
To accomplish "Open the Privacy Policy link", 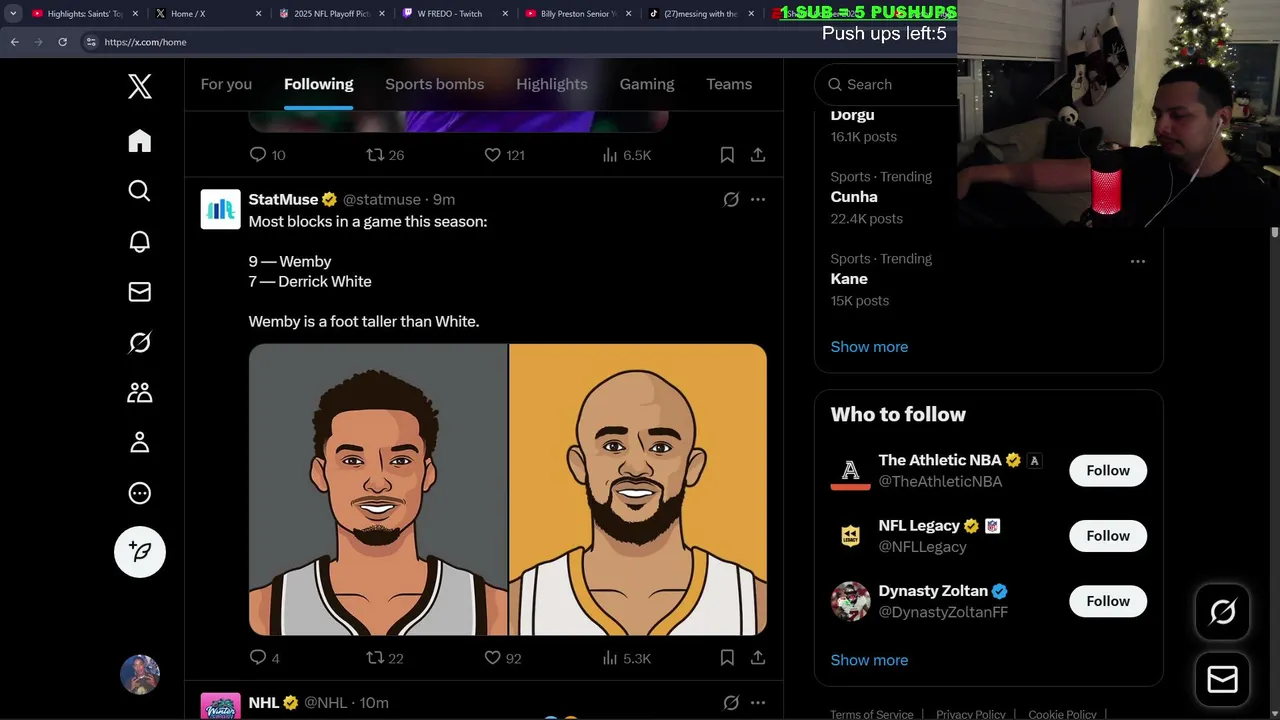I will pyautogui.click(x=971, y=714).
